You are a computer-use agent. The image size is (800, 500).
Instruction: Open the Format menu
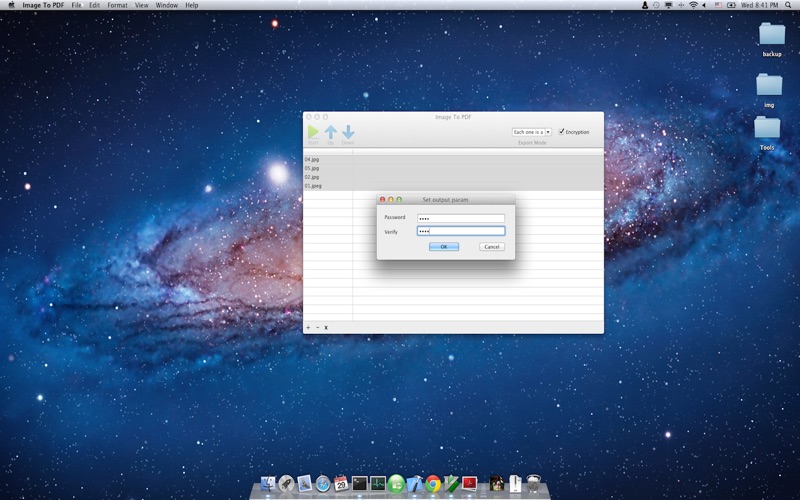click(117, 5)
